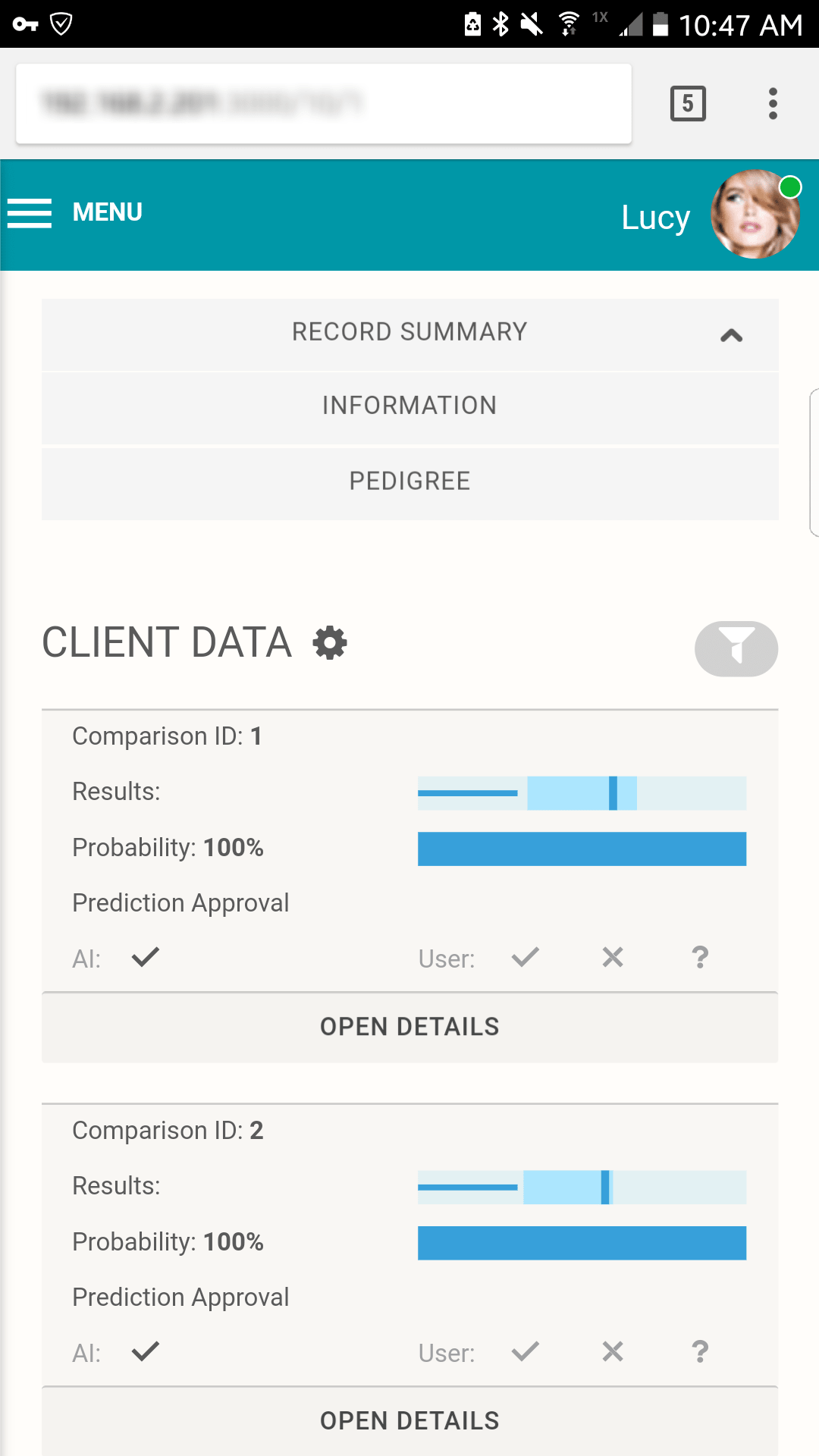
Task: Open Details for Comparison ID 2
Action: (410, 1421)
